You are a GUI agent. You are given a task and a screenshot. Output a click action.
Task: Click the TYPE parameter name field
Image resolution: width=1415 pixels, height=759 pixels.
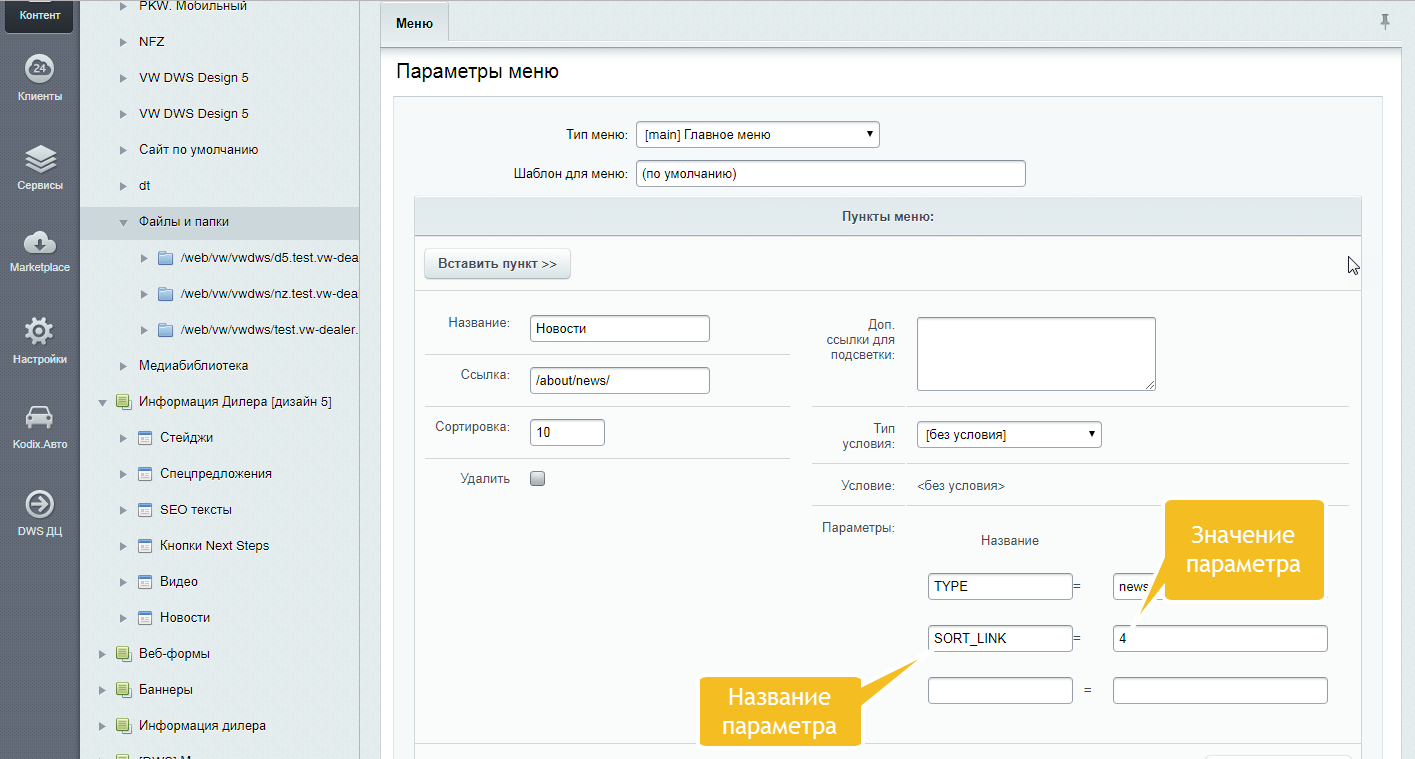coord(1000,586)
